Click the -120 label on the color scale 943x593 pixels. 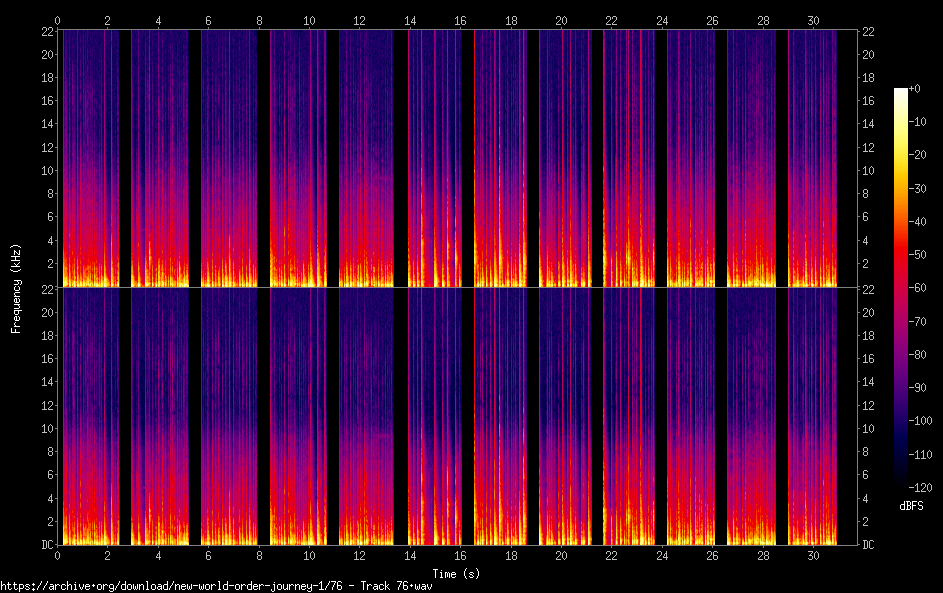point(923,485)
